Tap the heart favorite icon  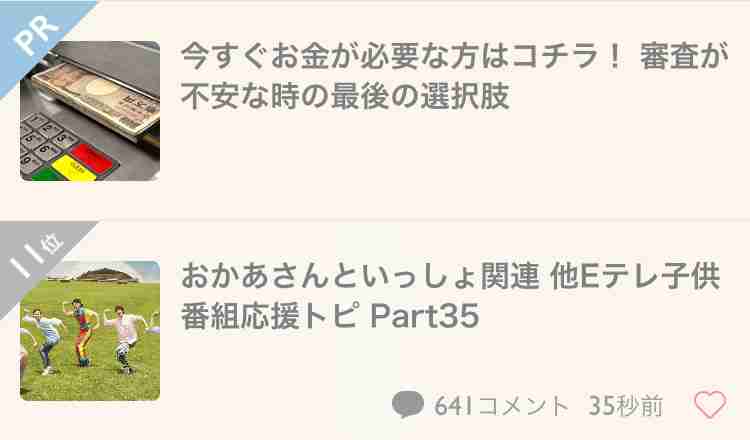[710, 404]
